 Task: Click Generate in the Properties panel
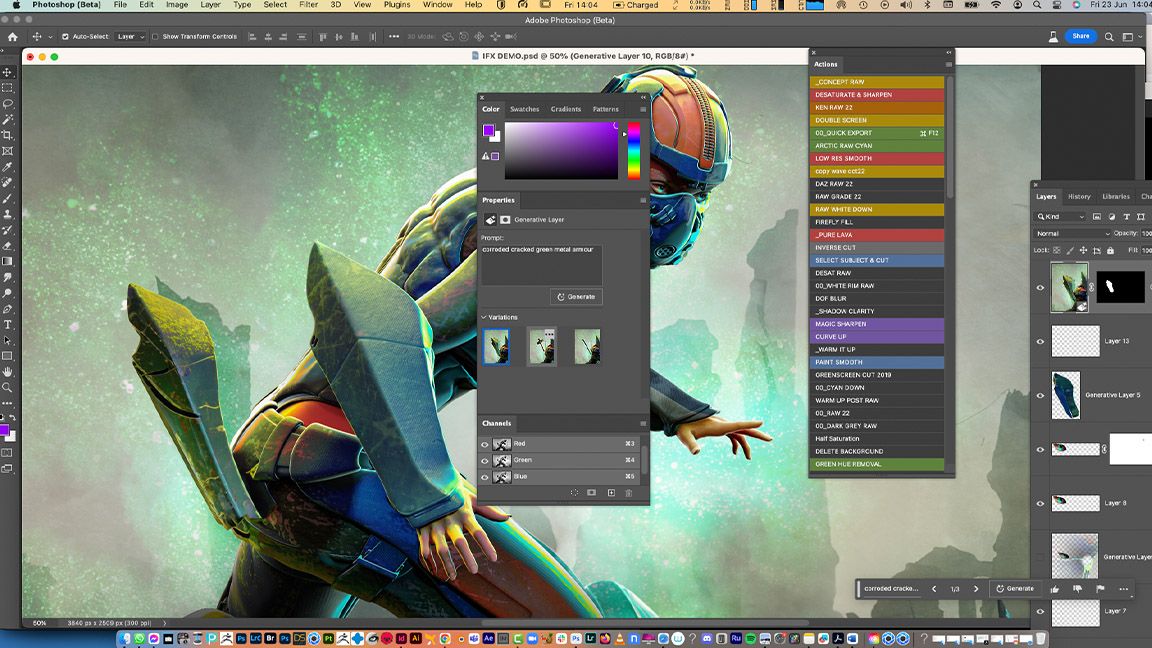point(576,297)
